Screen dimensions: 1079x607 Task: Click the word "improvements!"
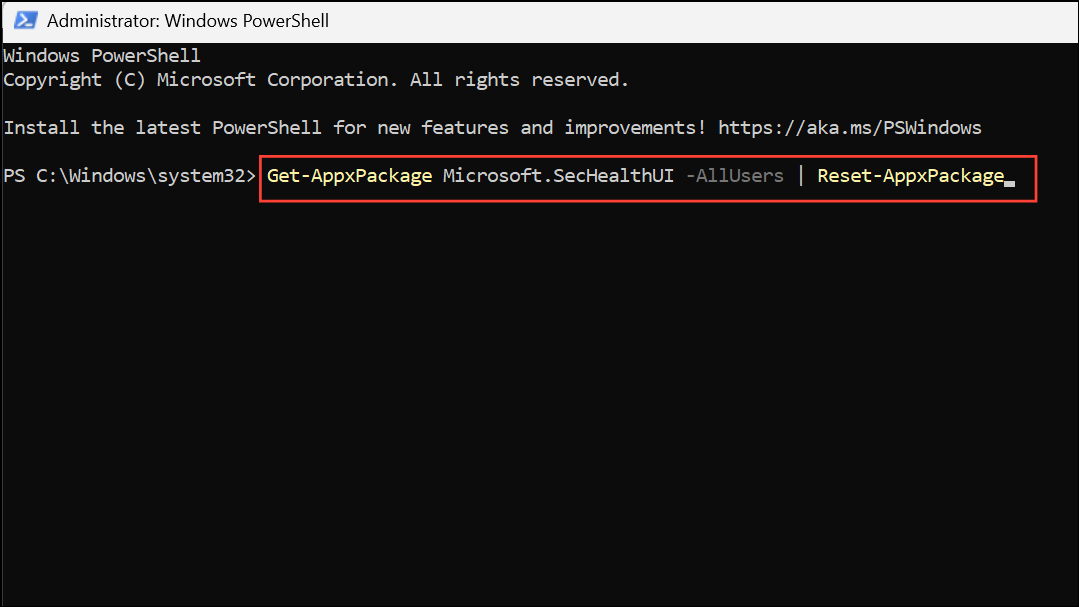[635, 128]
